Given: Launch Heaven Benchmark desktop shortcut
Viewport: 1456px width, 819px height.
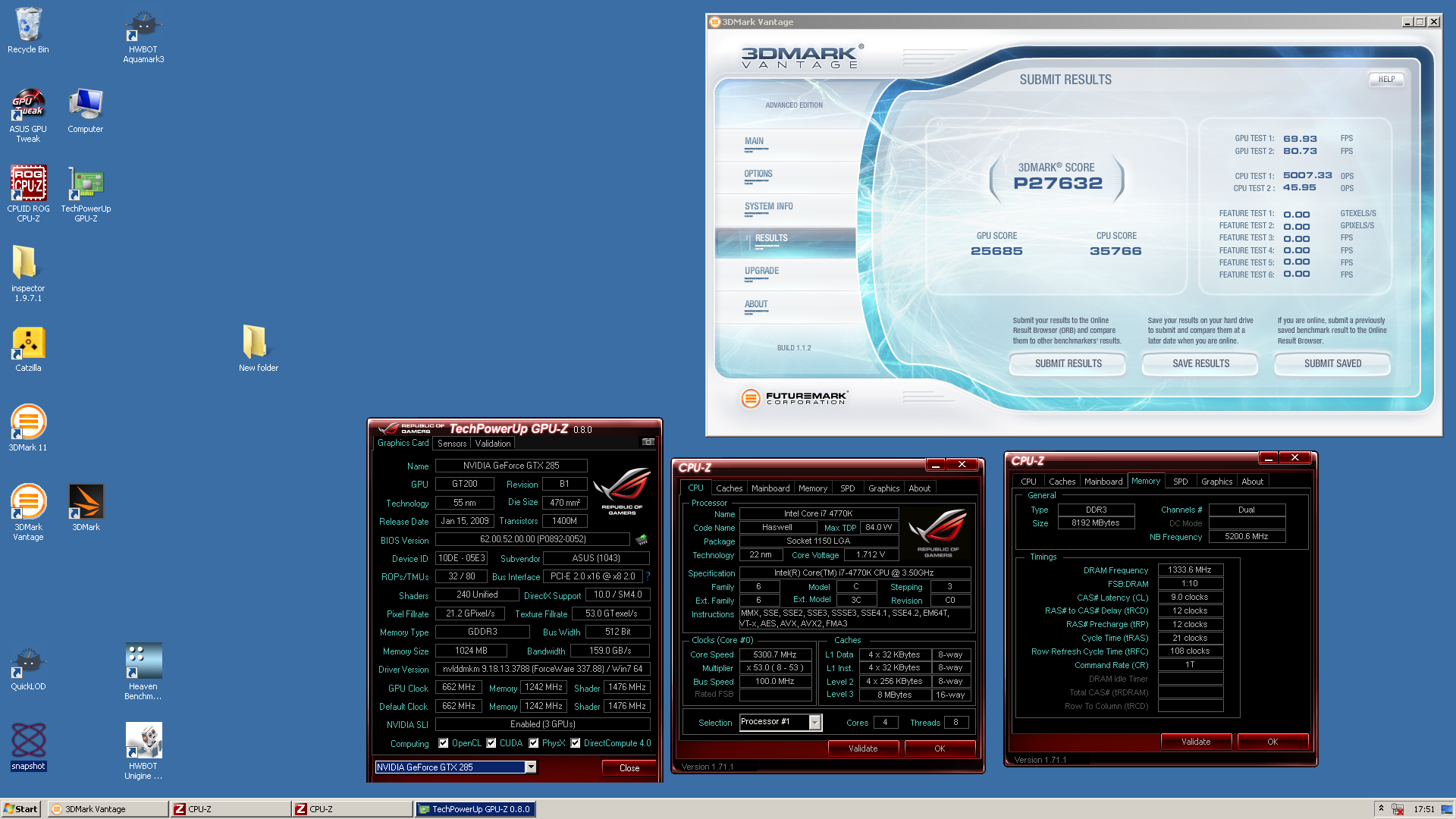Looking at the screenshot, I should [143, 672].
